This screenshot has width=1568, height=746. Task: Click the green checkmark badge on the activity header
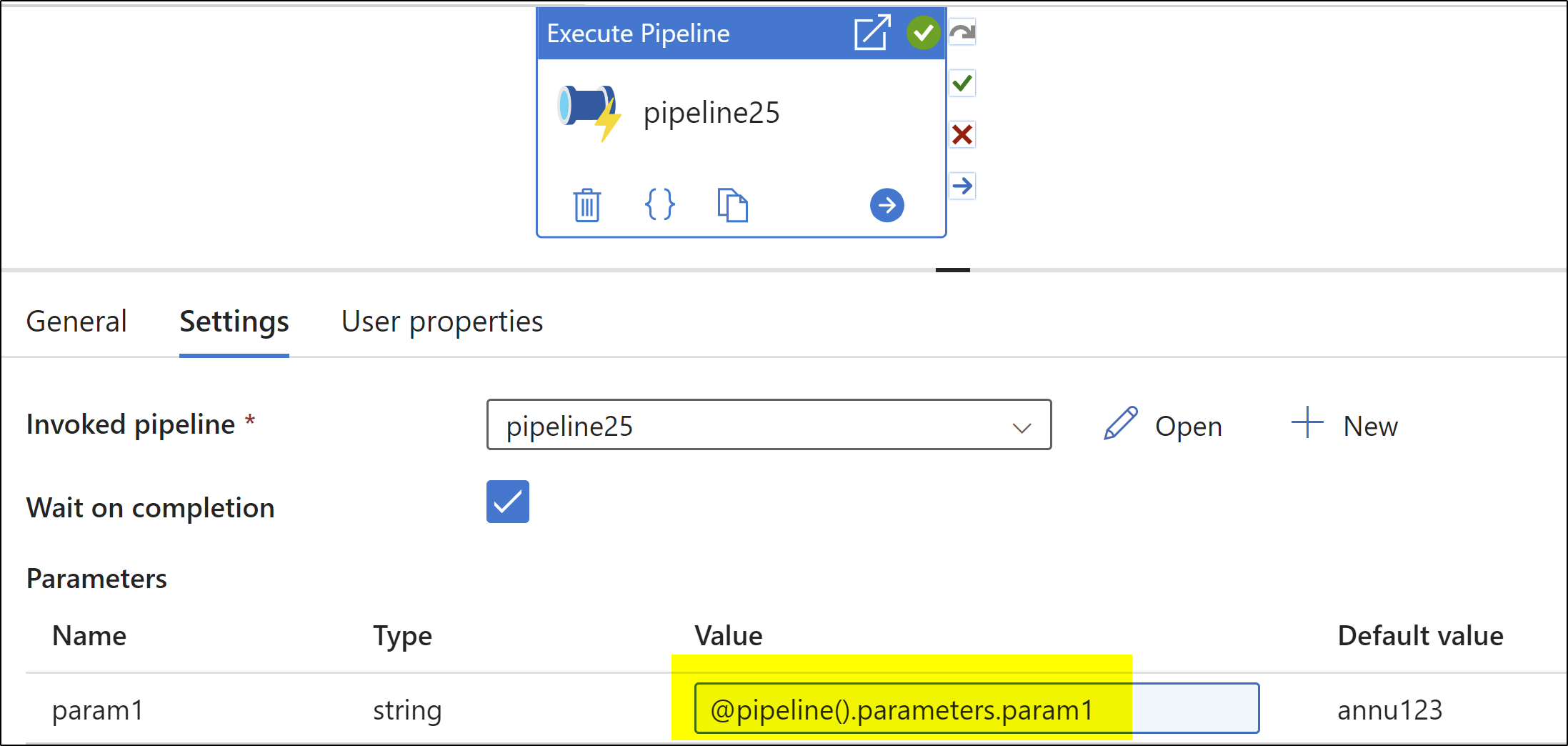click(x=922, y=32)
